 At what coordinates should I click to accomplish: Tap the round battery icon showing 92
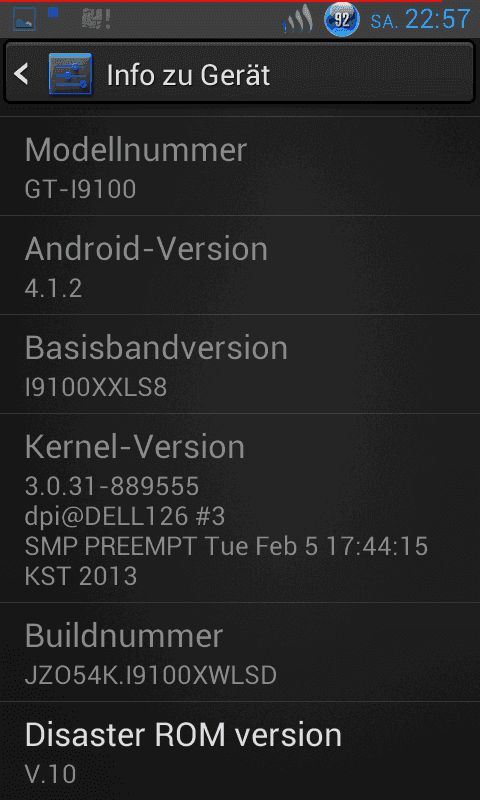coord(342,20)
